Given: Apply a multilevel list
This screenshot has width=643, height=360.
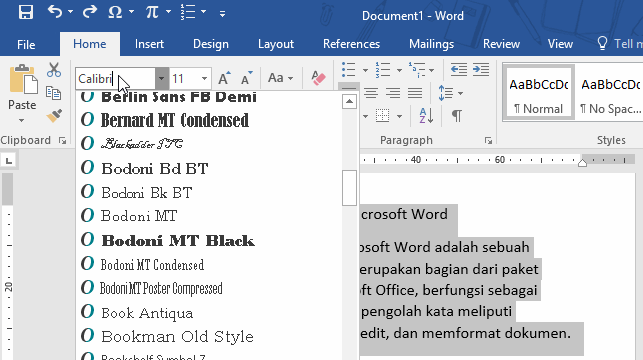Looking at the screenshot, I should click(416, 70).
